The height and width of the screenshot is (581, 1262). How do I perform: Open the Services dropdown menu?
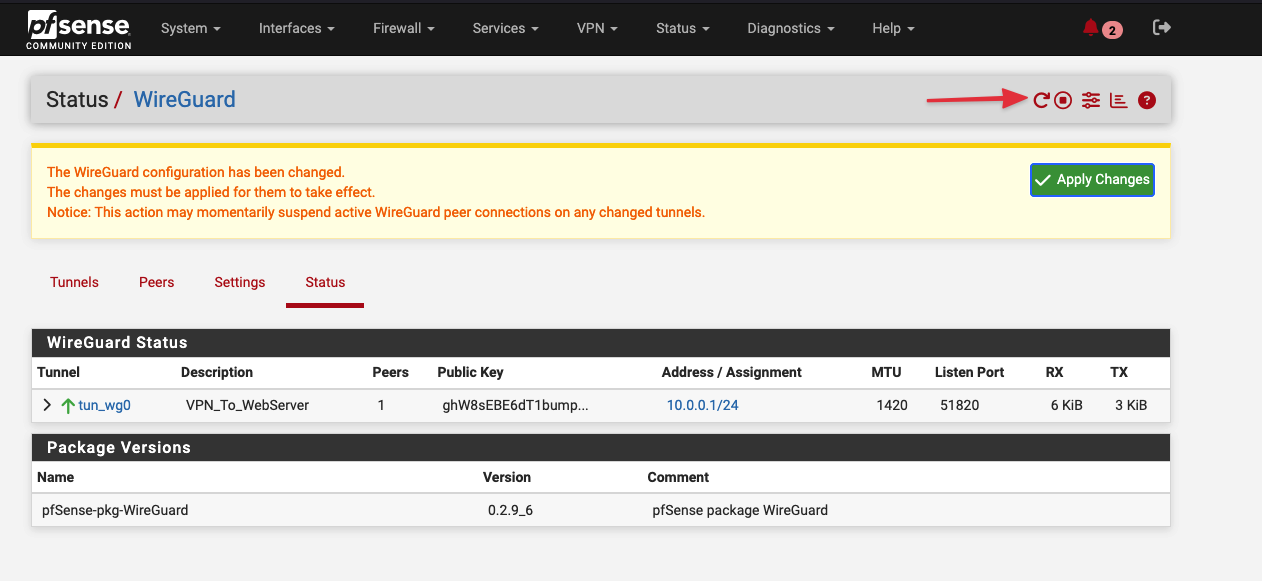[505, 28]
